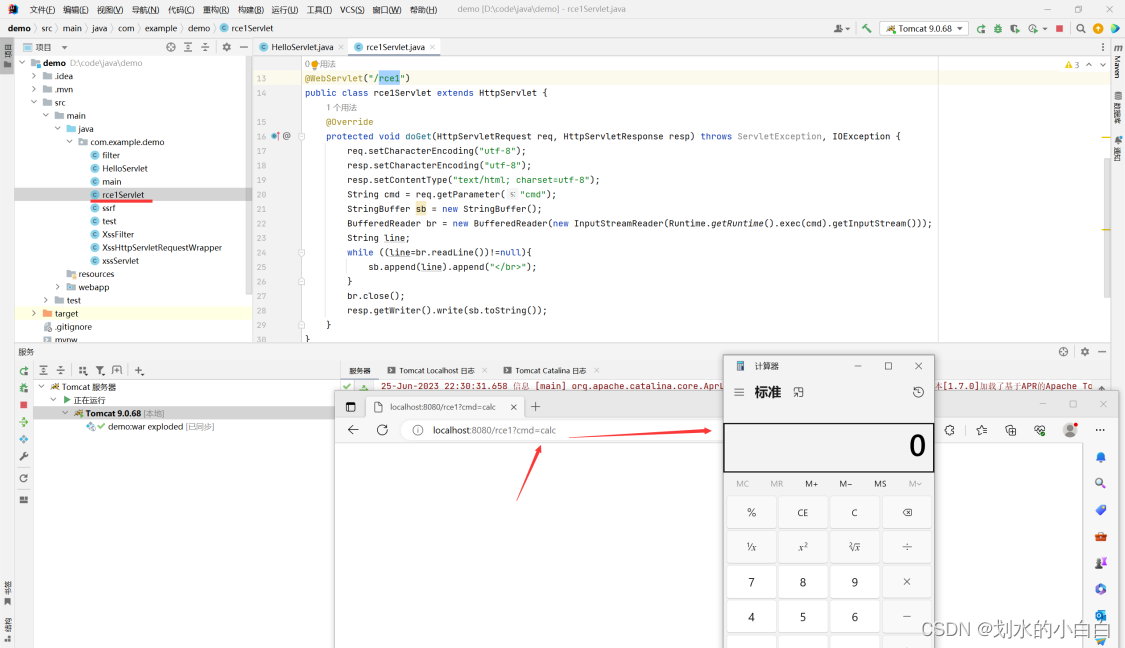Collapse the 正在运行 node in Services

(x=53, y=400)
